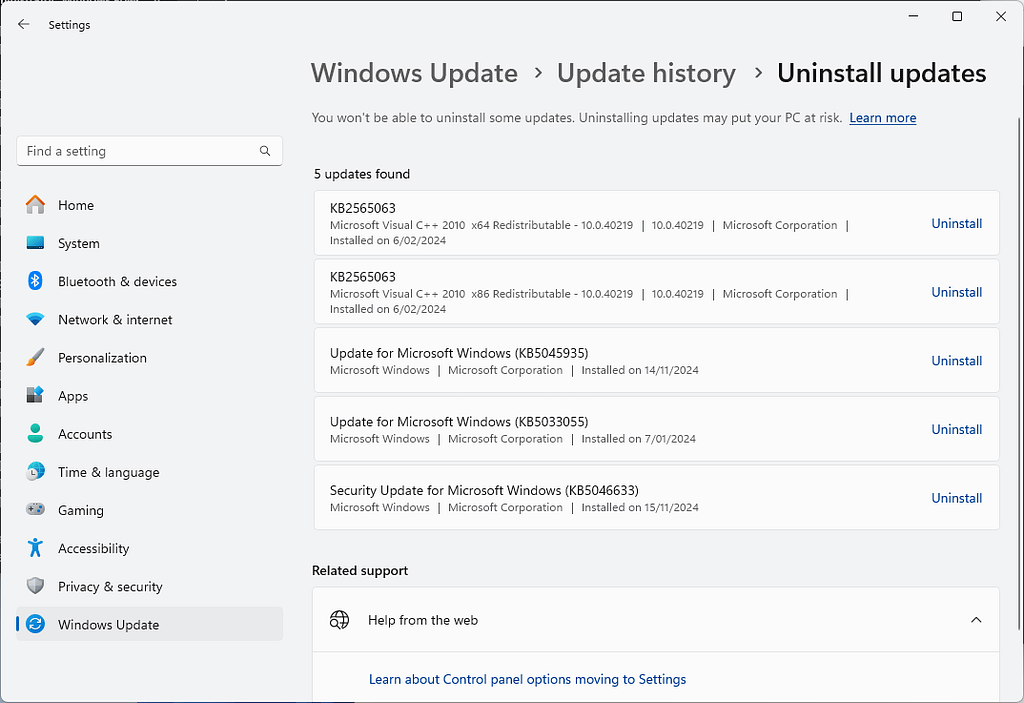Image resolution: width=1024 pixels, height=703 pixels.
Task: Open Accessibility via its sidebar icon
Action: tap(37, 548)
